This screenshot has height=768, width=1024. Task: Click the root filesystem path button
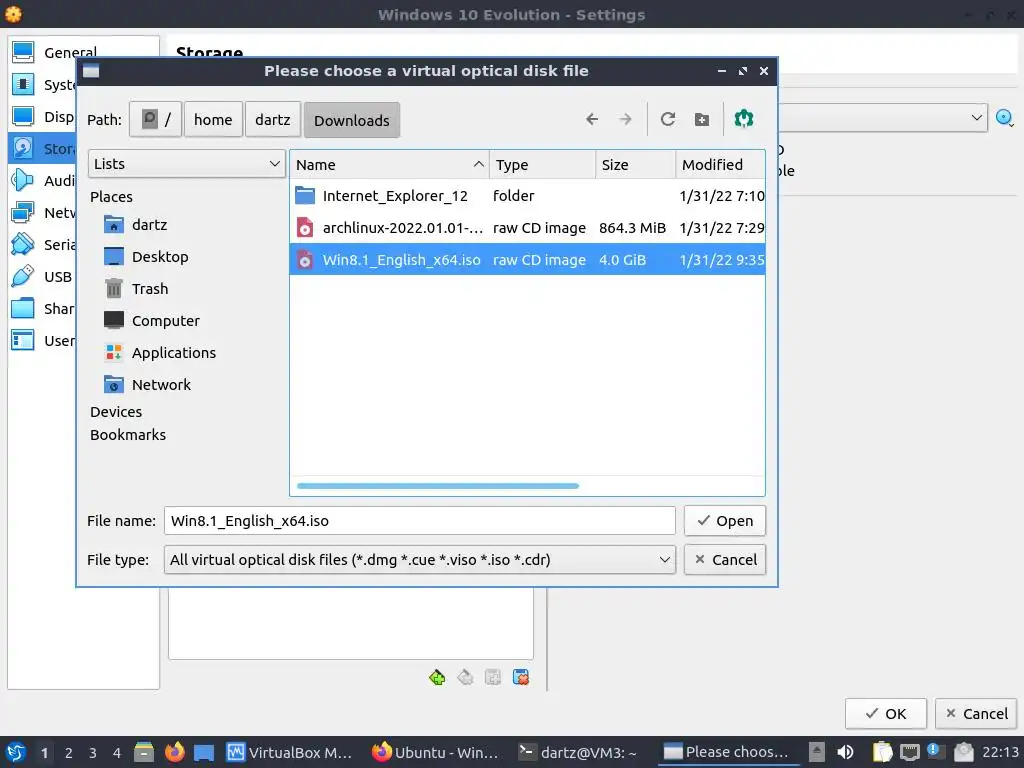tap(155, 120)
